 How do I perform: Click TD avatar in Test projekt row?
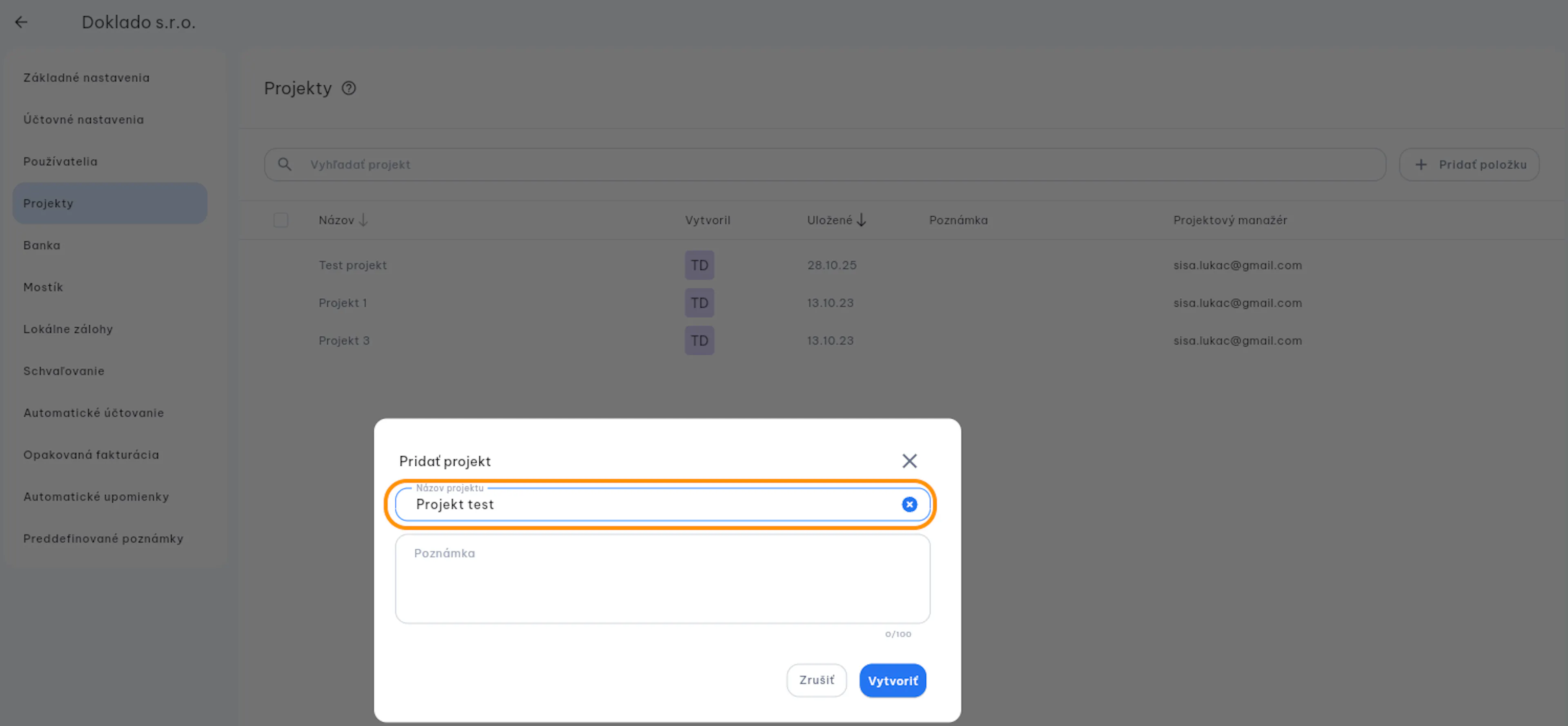[699, 265]
